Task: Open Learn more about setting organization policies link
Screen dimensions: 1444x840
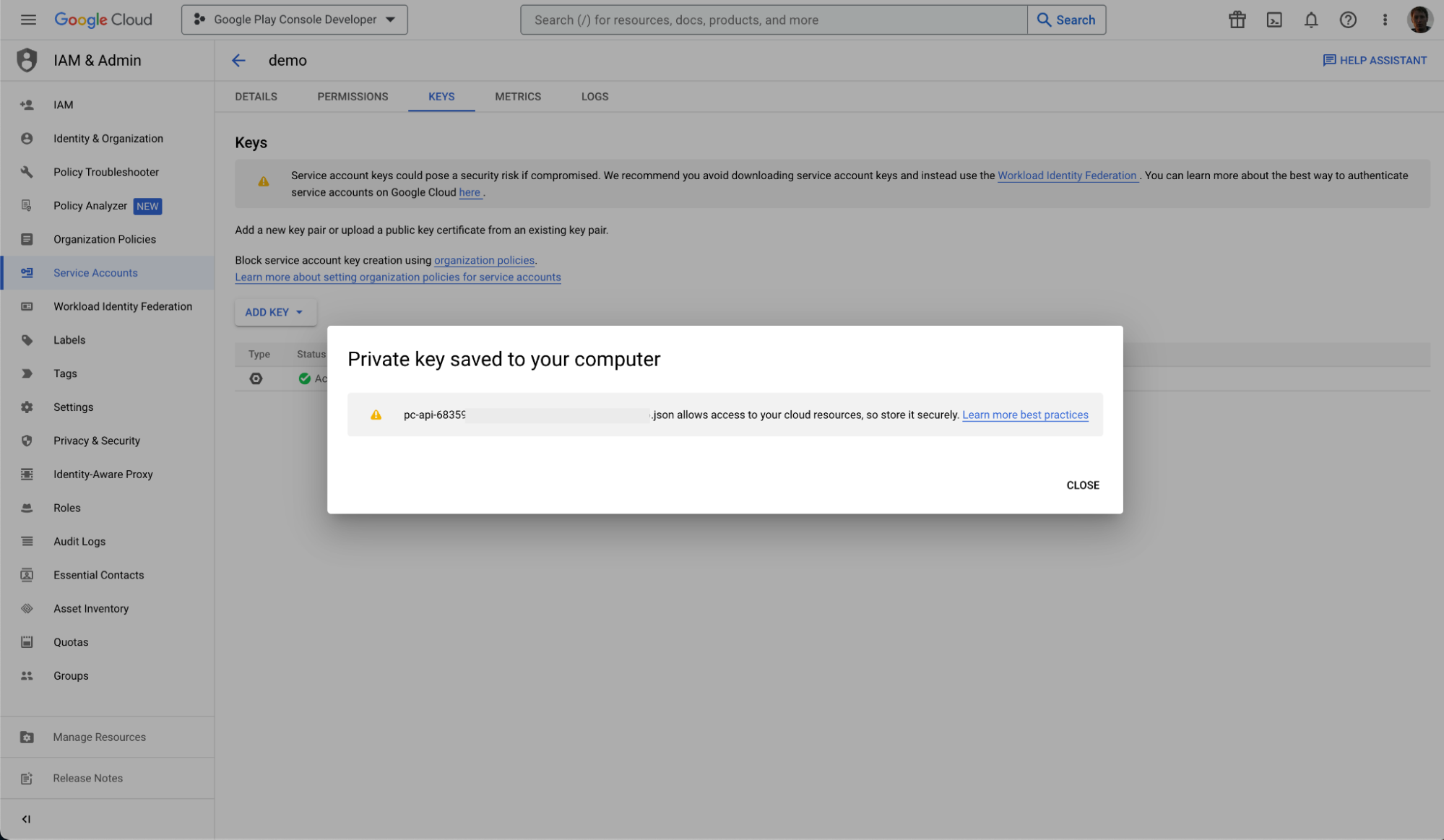Action: pos(398,277)
